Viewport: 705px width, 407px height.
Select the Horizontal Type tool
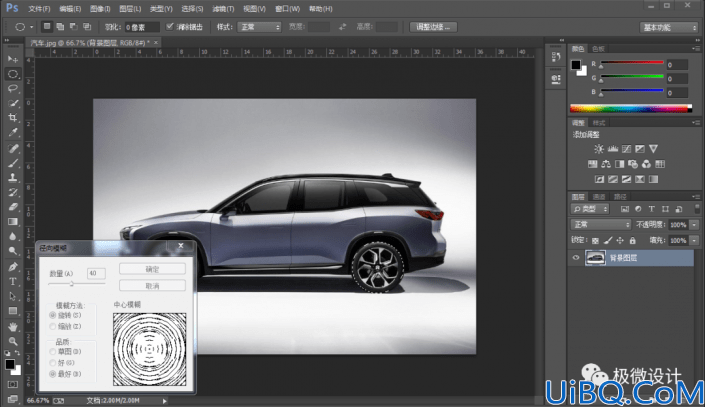pyautogui.click(x=13, y=282)
